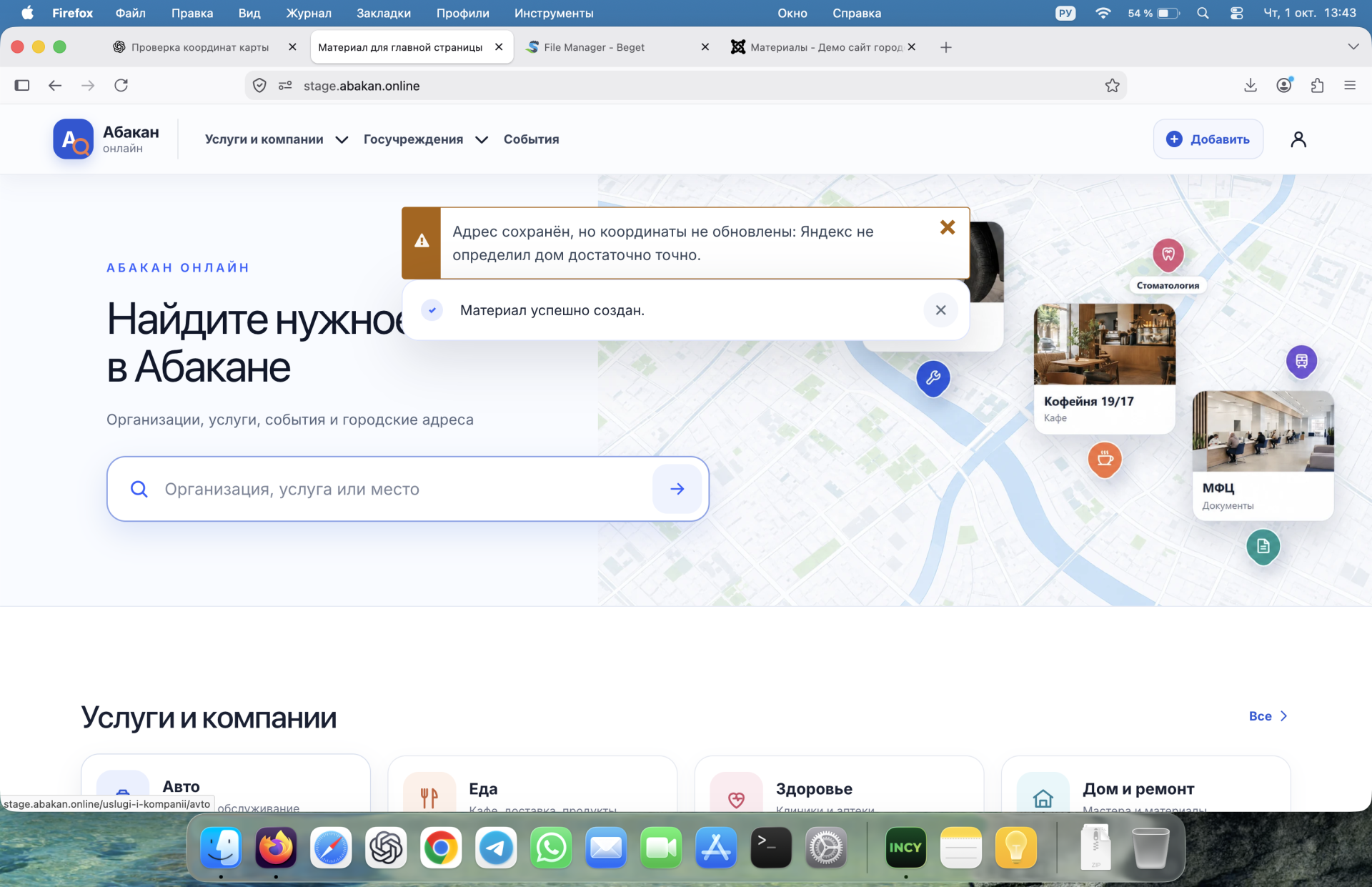1372x887 pixels.
Task: Open the 'Здоровье' category card
Action: 839,783
